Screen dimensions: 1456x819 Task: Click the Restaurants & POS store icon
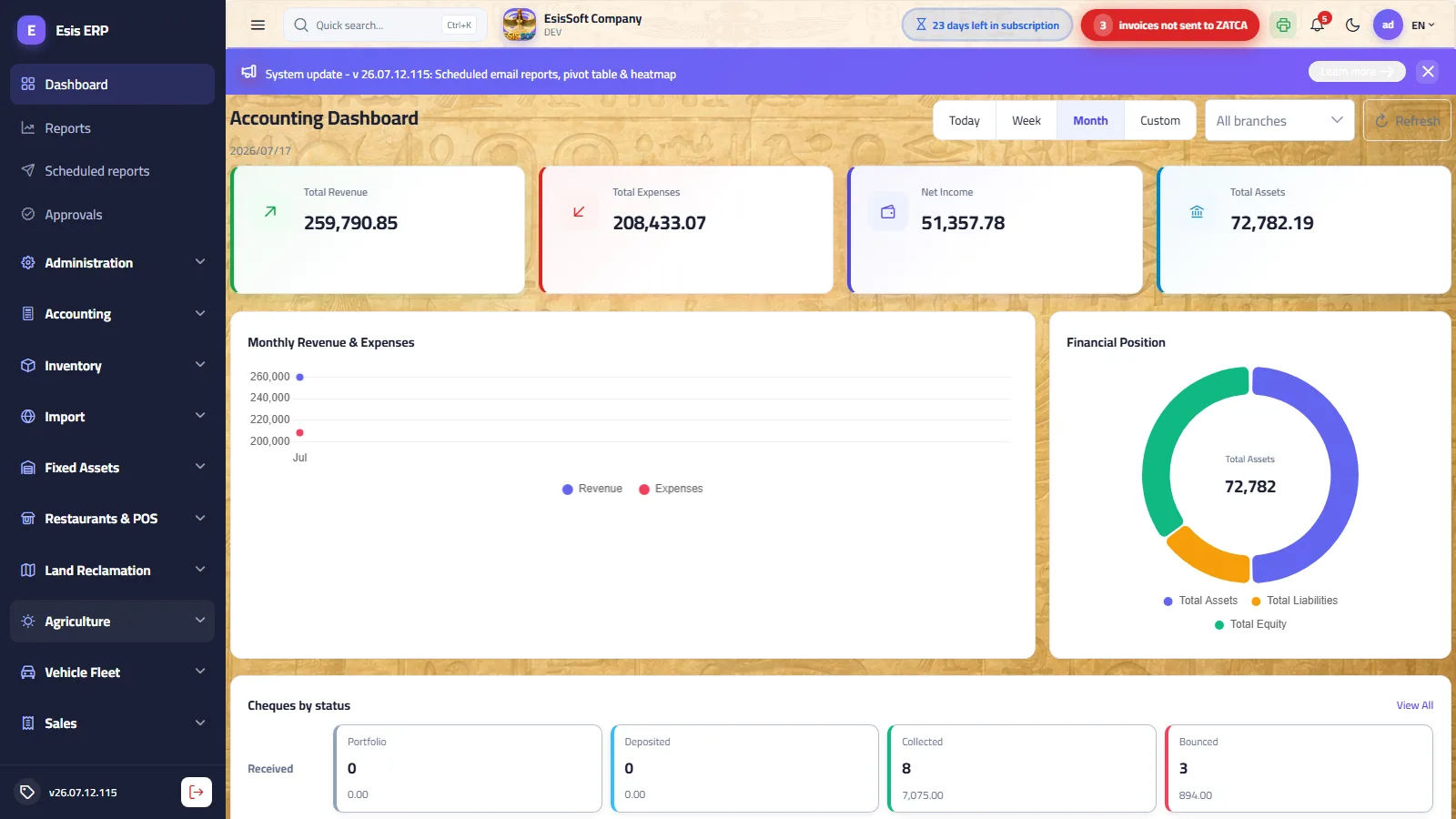coord(28,519)
